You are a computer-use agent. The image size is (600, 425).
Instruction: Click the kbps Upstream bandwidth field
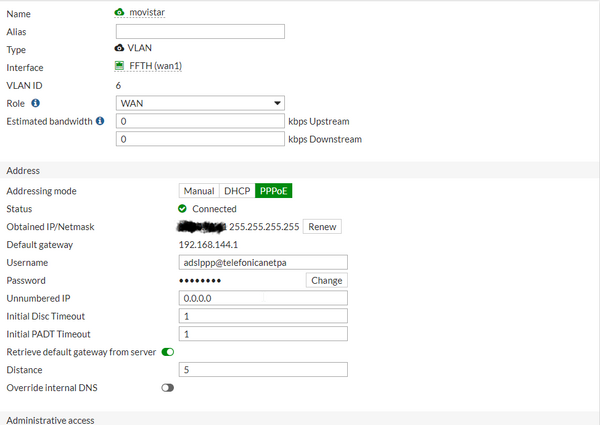click(201, 121)
